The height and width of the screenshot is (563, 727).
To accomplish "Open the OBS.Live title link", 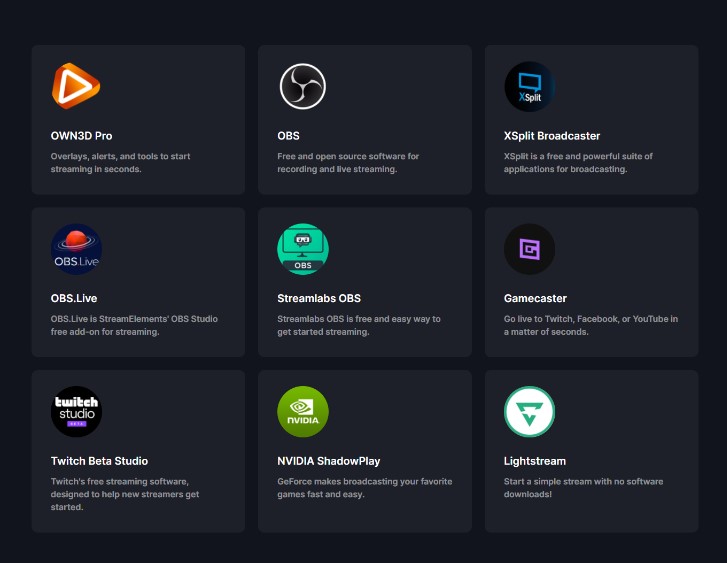I will 74,298.
